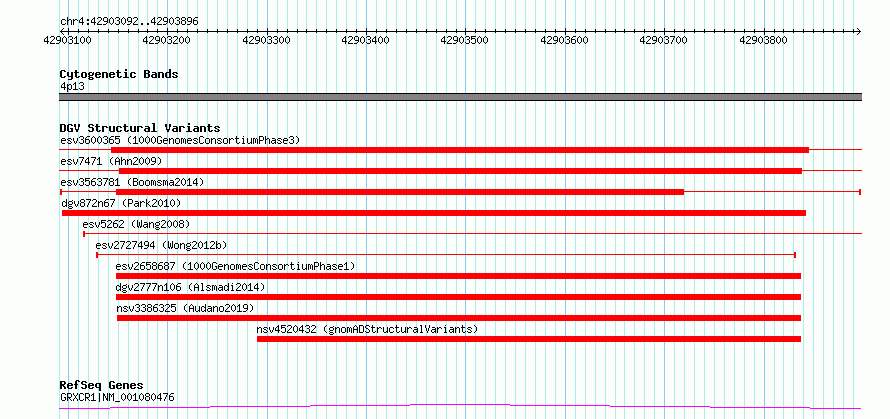Click ruler position 42903500
The height and width of the screenshot is (419, 890).
[x=465, y=40]
